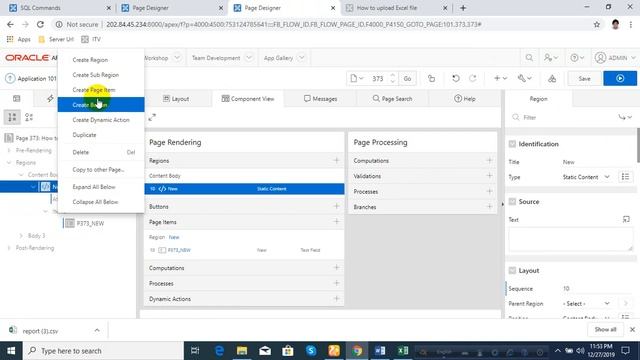Expand the Body 3 tree node
Viewport: 640px width, 360px height.
click(21, 236)
